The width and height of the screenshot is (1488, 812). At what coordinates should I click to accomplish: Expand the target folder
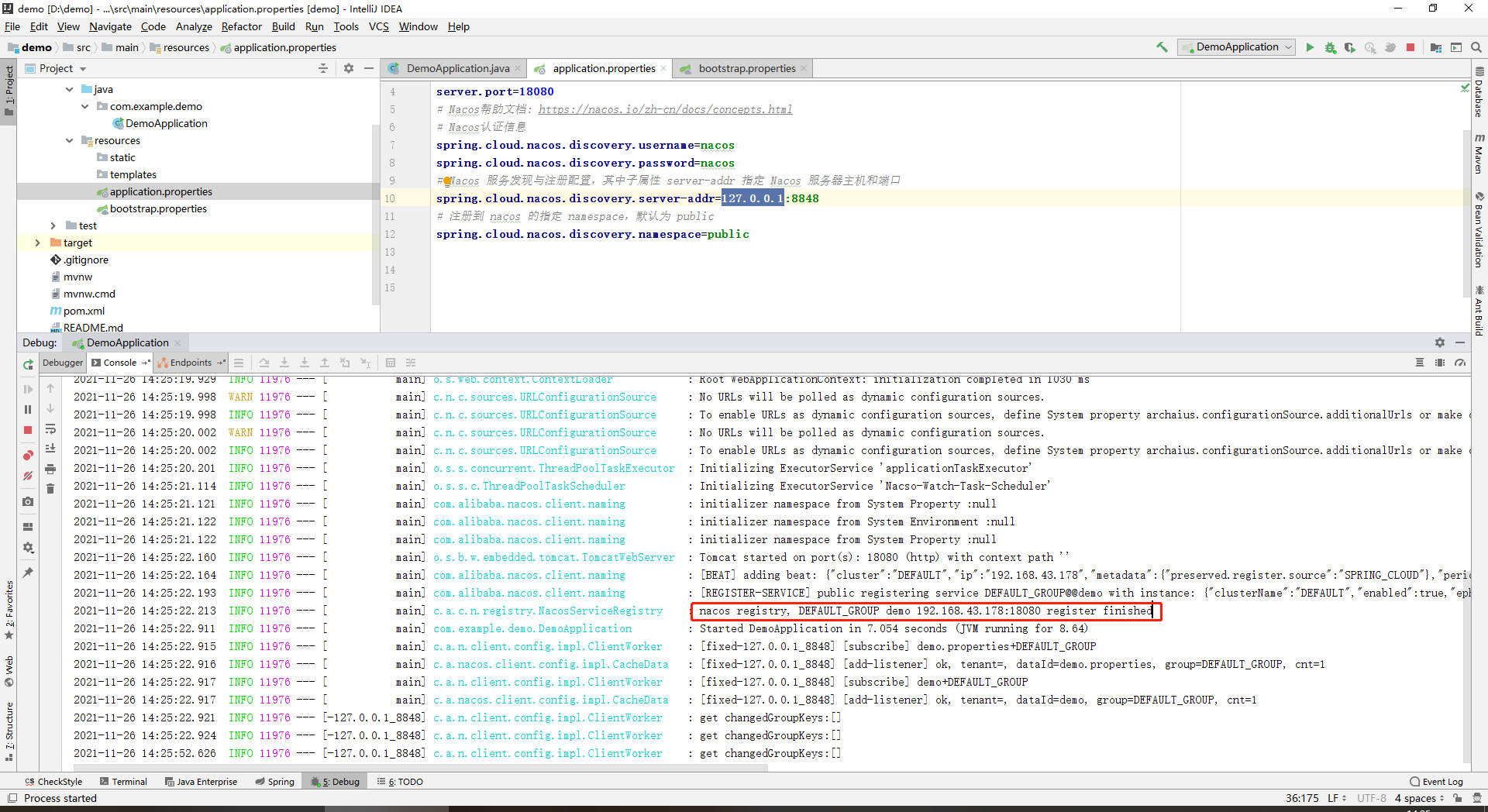click(x=38, y=243)
